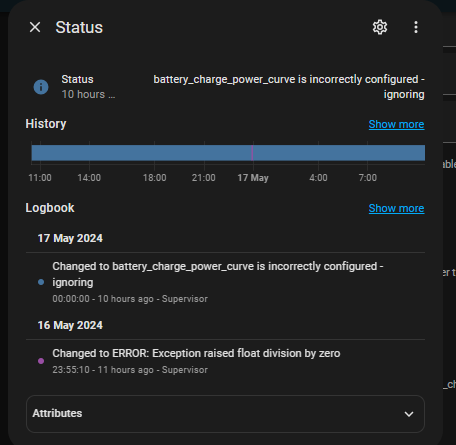This screenshot has height=445, width=456.
Task: Click the Status state text row
Action: 225,87
